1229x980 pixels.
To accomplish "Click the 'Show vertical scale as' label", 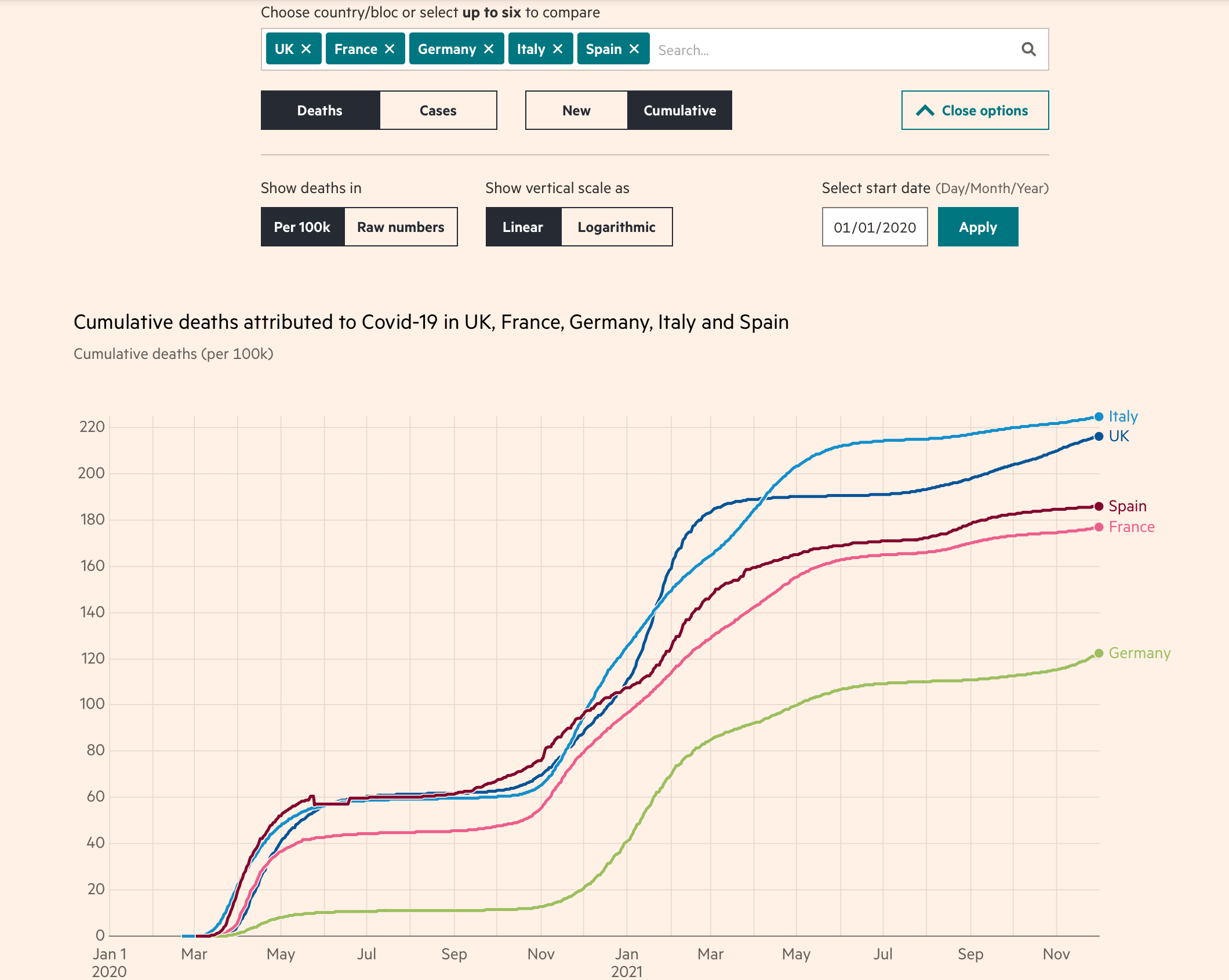I will pos(557,188).
